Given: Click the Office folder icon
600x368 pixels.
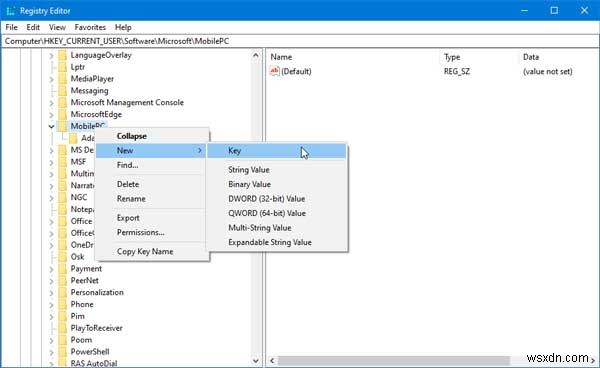Looking at the screenshot, I should [62, 221].
